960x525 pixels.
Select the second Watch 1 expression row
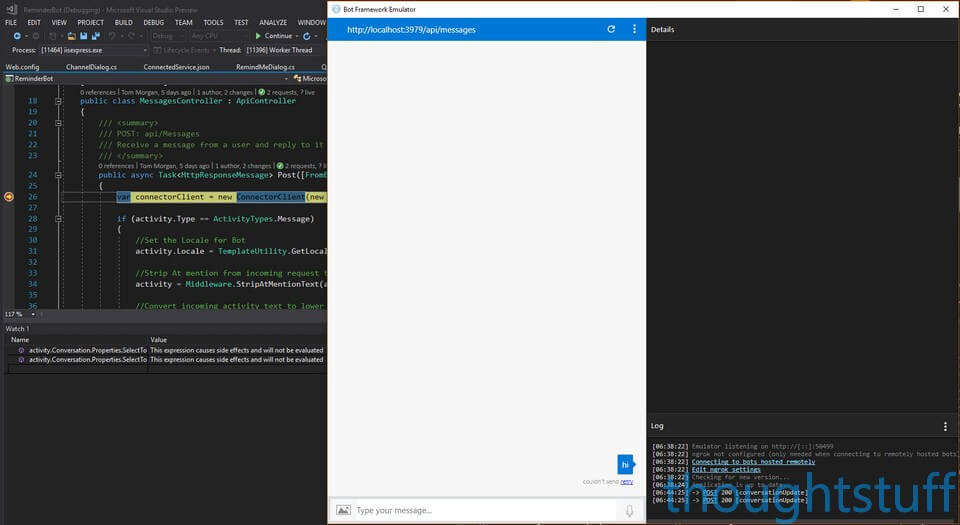pos(165,360)
